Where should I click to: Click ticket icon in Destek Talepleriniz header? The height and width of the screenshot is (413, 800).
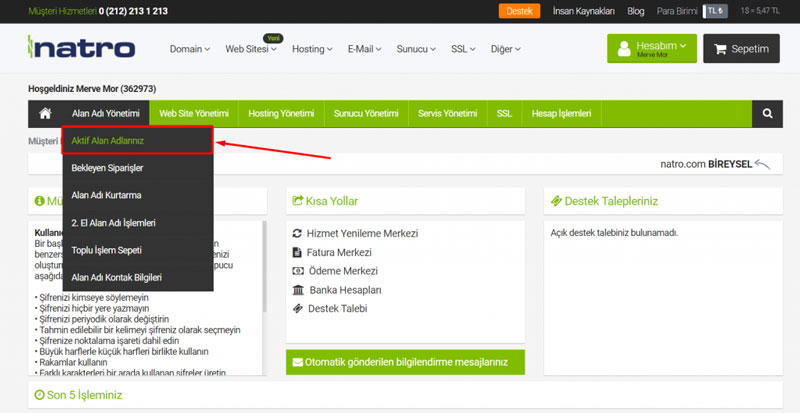(x=556, y=201)
